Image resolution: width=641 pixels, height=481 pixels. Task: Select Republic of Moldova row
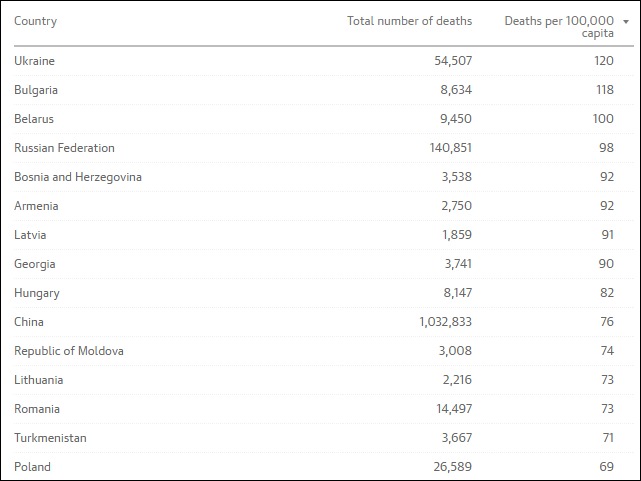coord(69,351)
